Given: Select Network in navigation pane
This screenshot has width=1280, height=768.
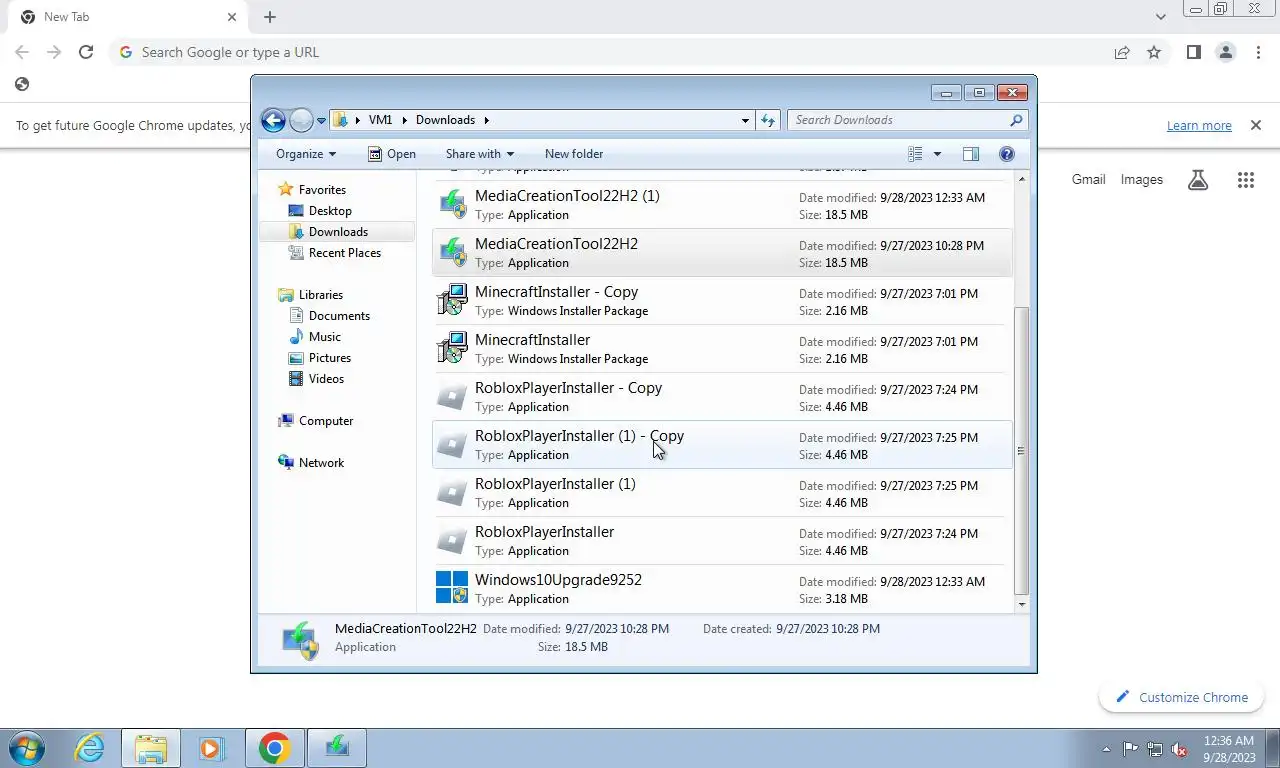Looking at the screenshot, I should (x=321, y=463).
